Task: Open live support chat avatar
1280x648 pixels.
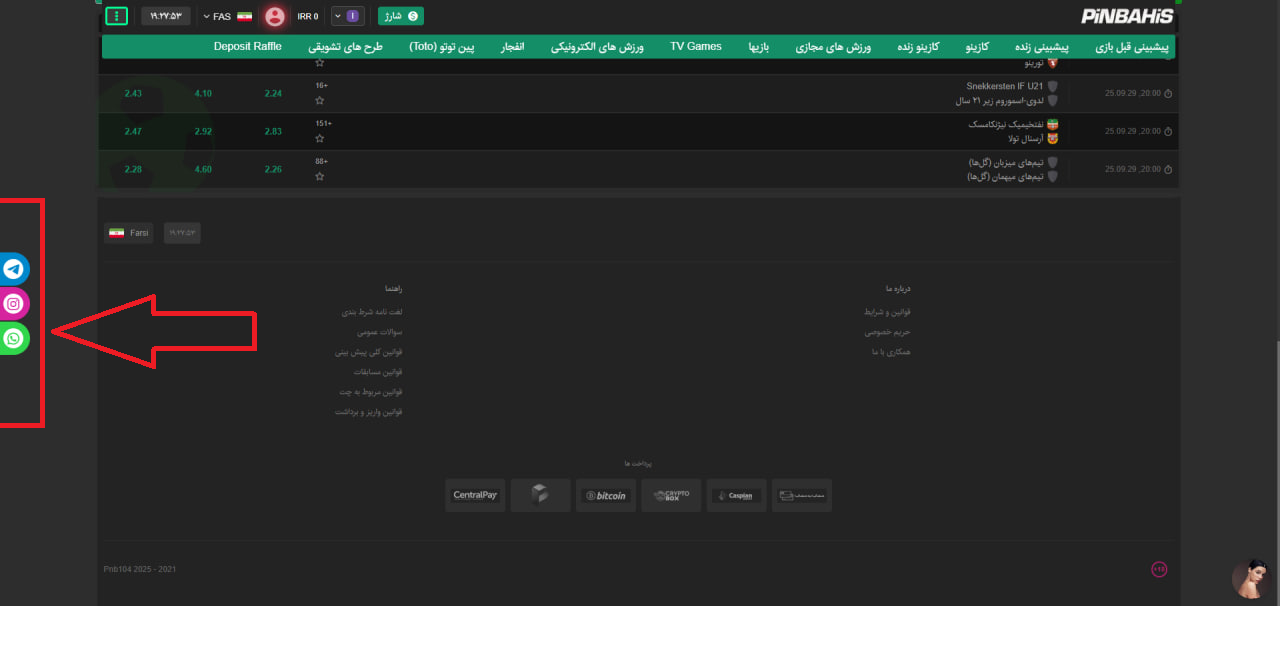Action: 1250,579
